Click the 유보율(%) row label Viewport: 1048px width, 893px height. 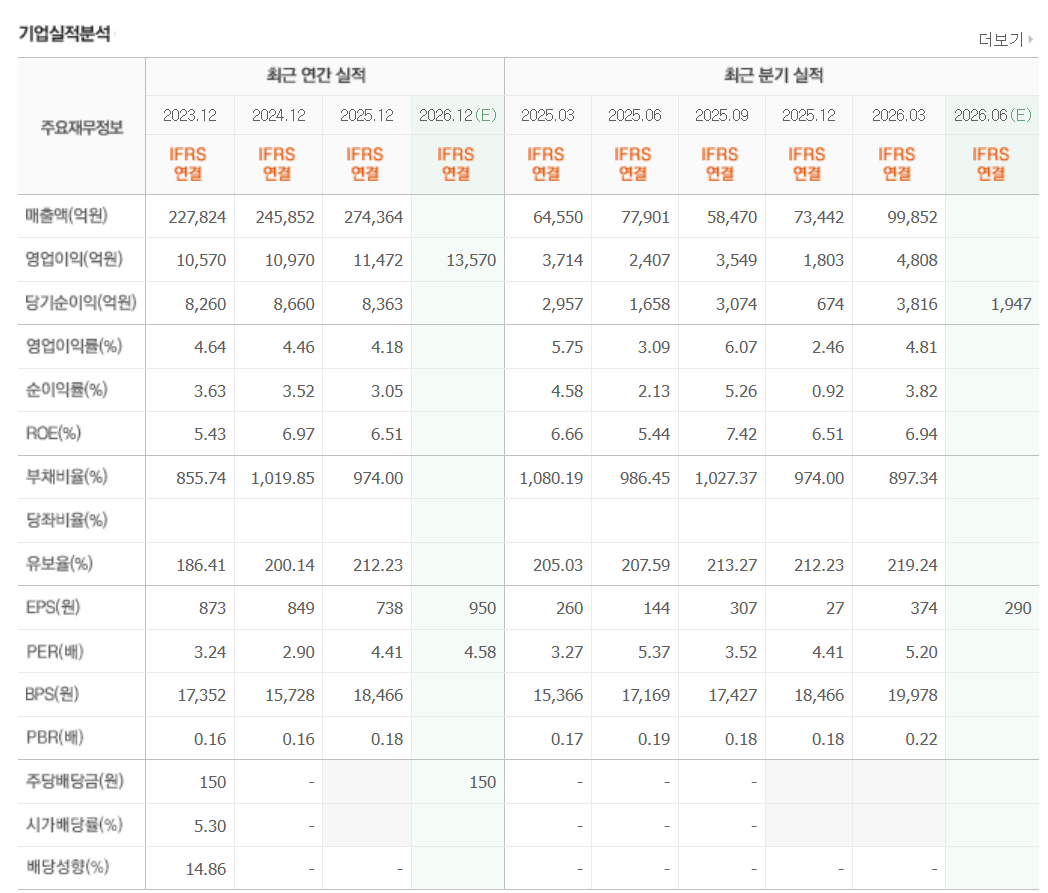pos(59,563)
